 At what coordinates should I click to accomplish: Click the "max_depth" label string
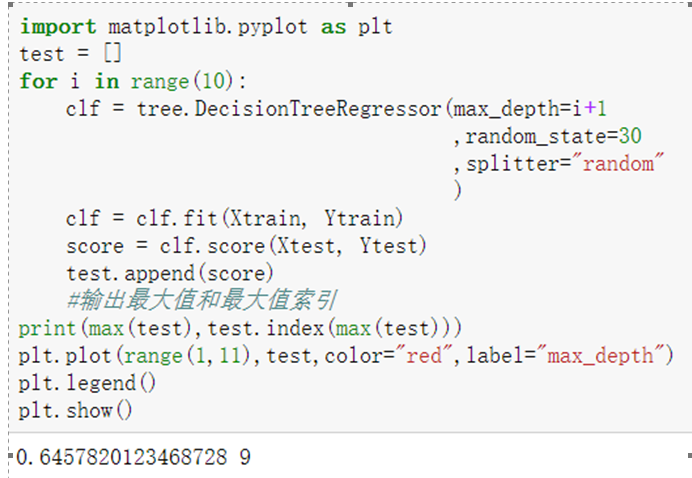point(606,355)
